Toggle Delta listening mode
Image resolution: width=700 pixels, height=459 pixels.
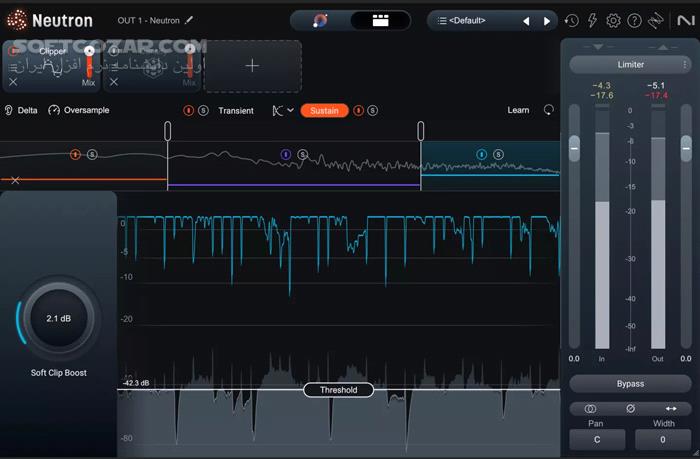[x=21, y=110]
